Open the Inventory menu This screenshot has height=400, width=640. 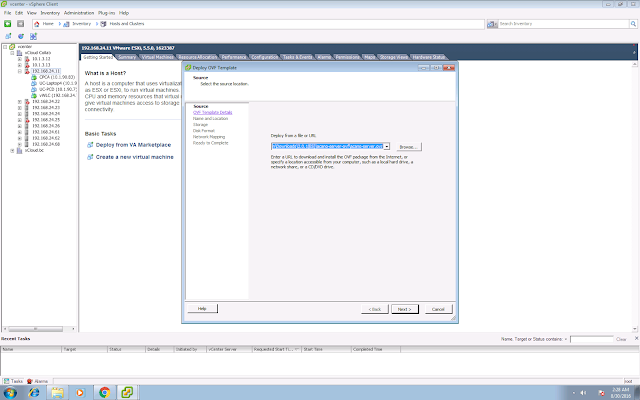pyautogui.click(x=50, y=13)
